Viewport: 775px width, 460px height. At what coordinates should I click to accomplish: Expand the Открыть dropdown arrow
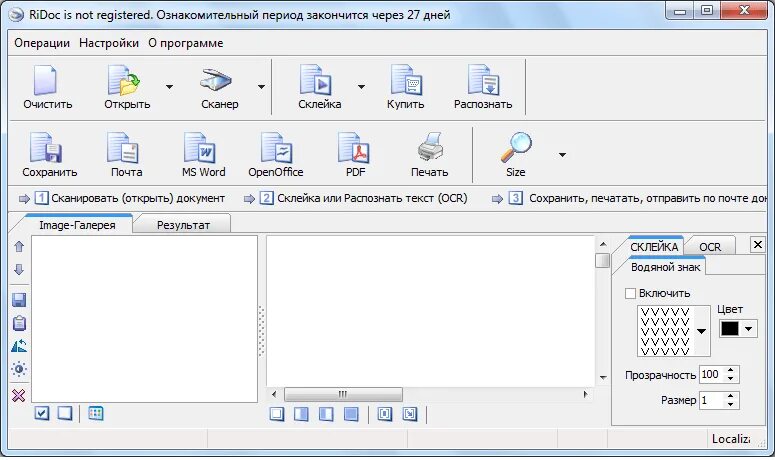(169, 87)
